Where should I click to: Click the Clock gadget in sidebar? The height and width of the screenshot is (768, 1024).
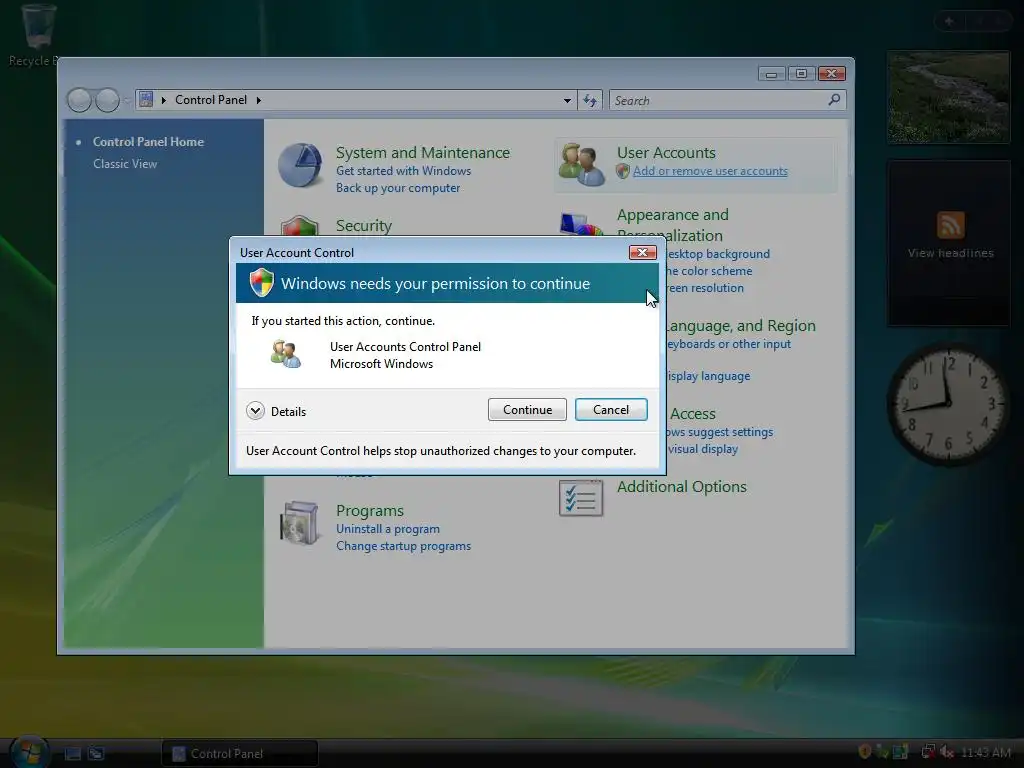point(947,405)
